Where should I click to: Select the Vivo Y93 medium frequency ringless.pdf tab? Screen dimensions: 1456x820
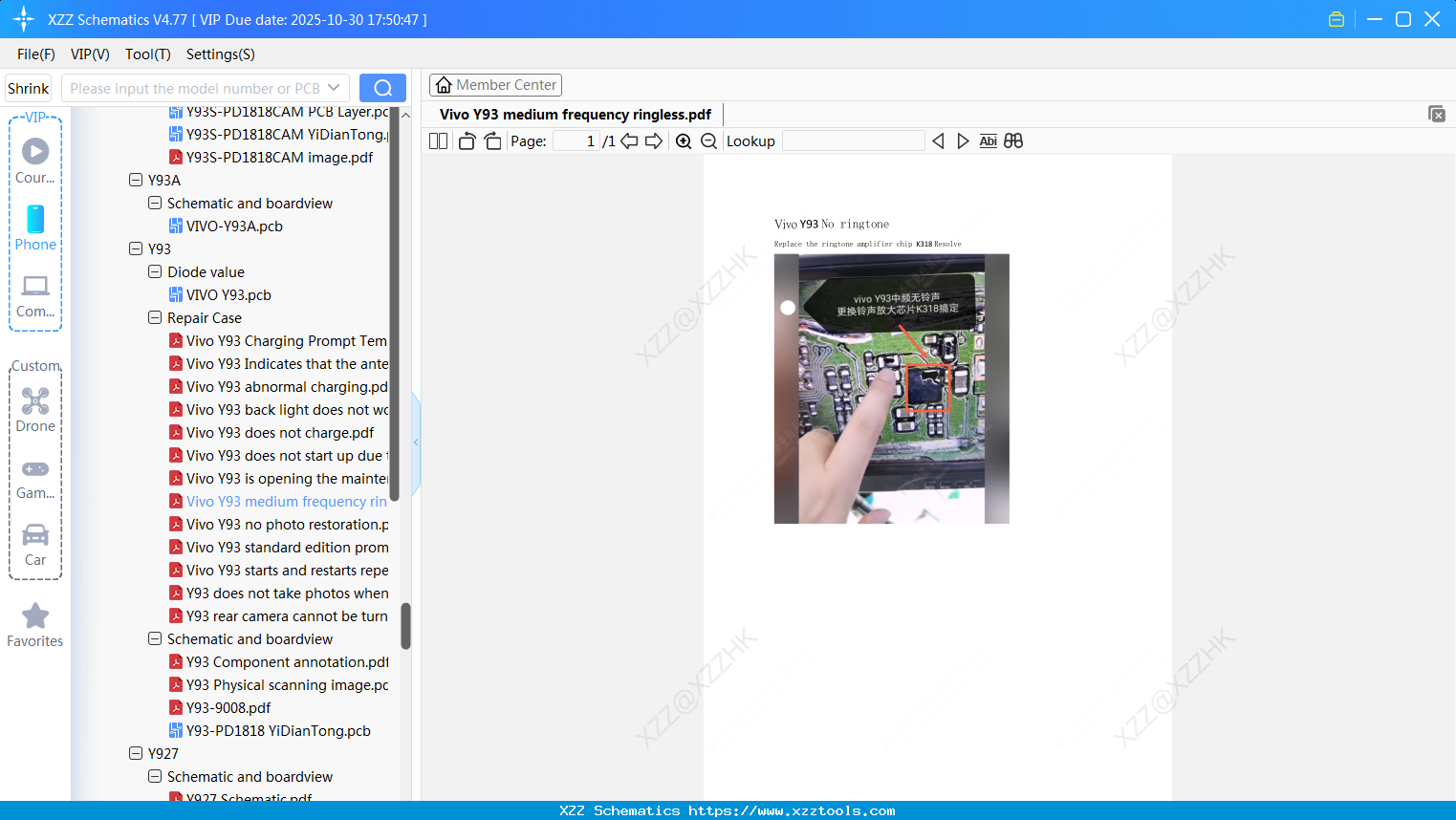(576, 115)
